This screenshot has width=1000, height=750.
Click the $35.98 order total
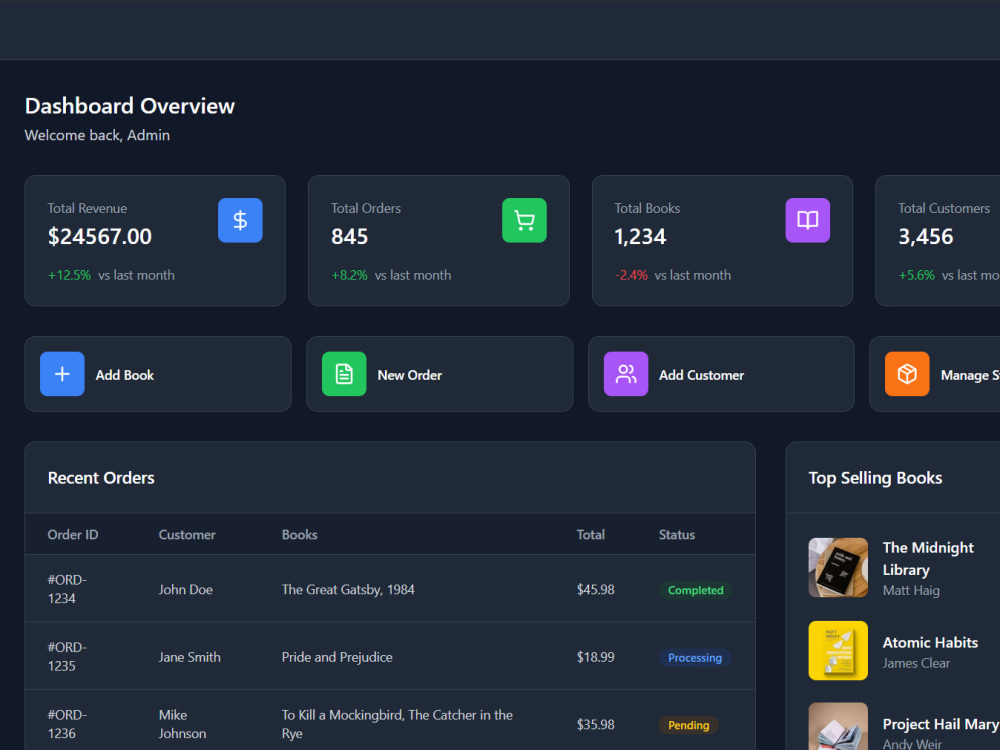[596, 724]
